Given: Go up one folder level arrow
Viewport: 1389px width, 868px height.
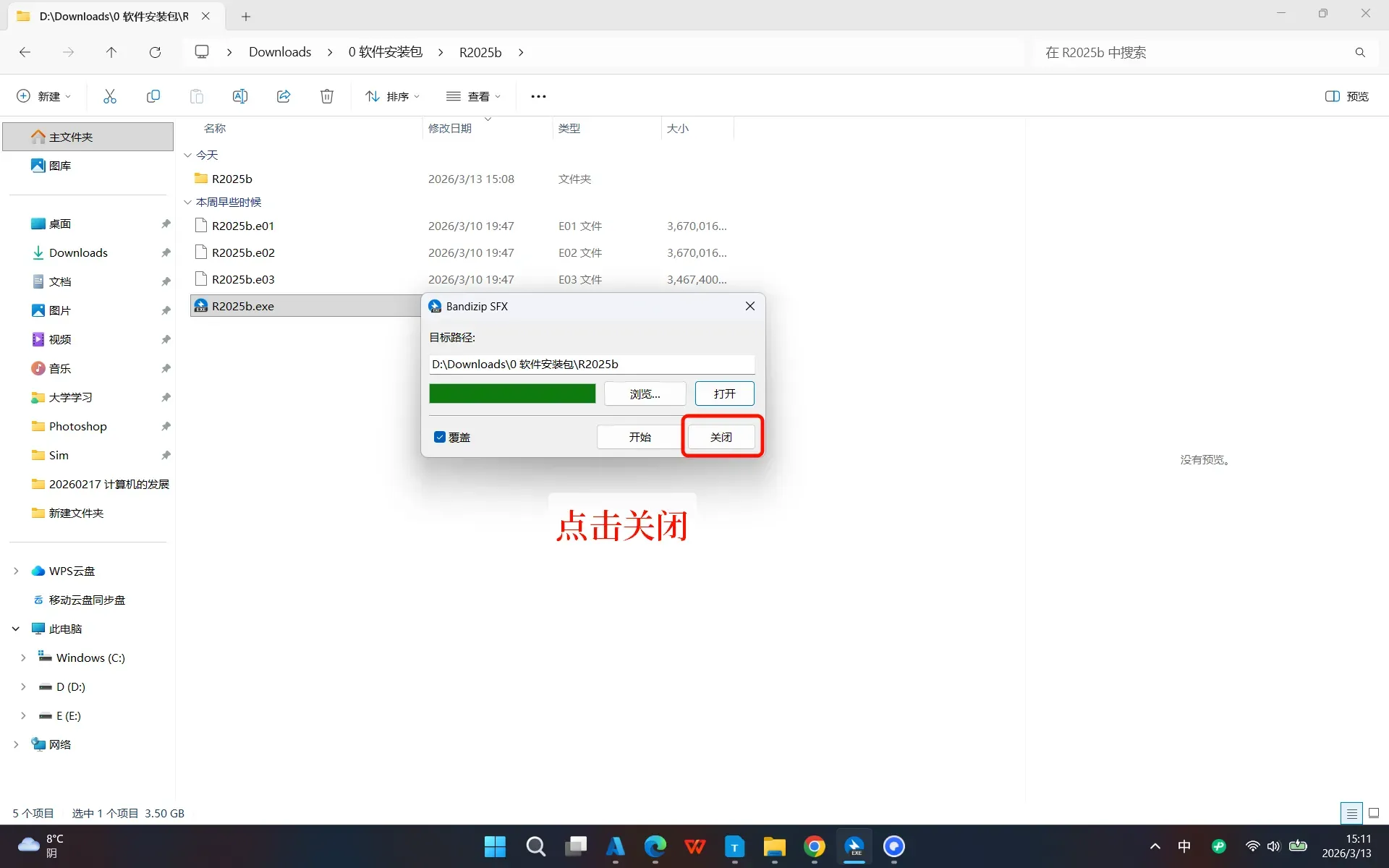Looking at the screenshot, I should click(x=111, y=52).
